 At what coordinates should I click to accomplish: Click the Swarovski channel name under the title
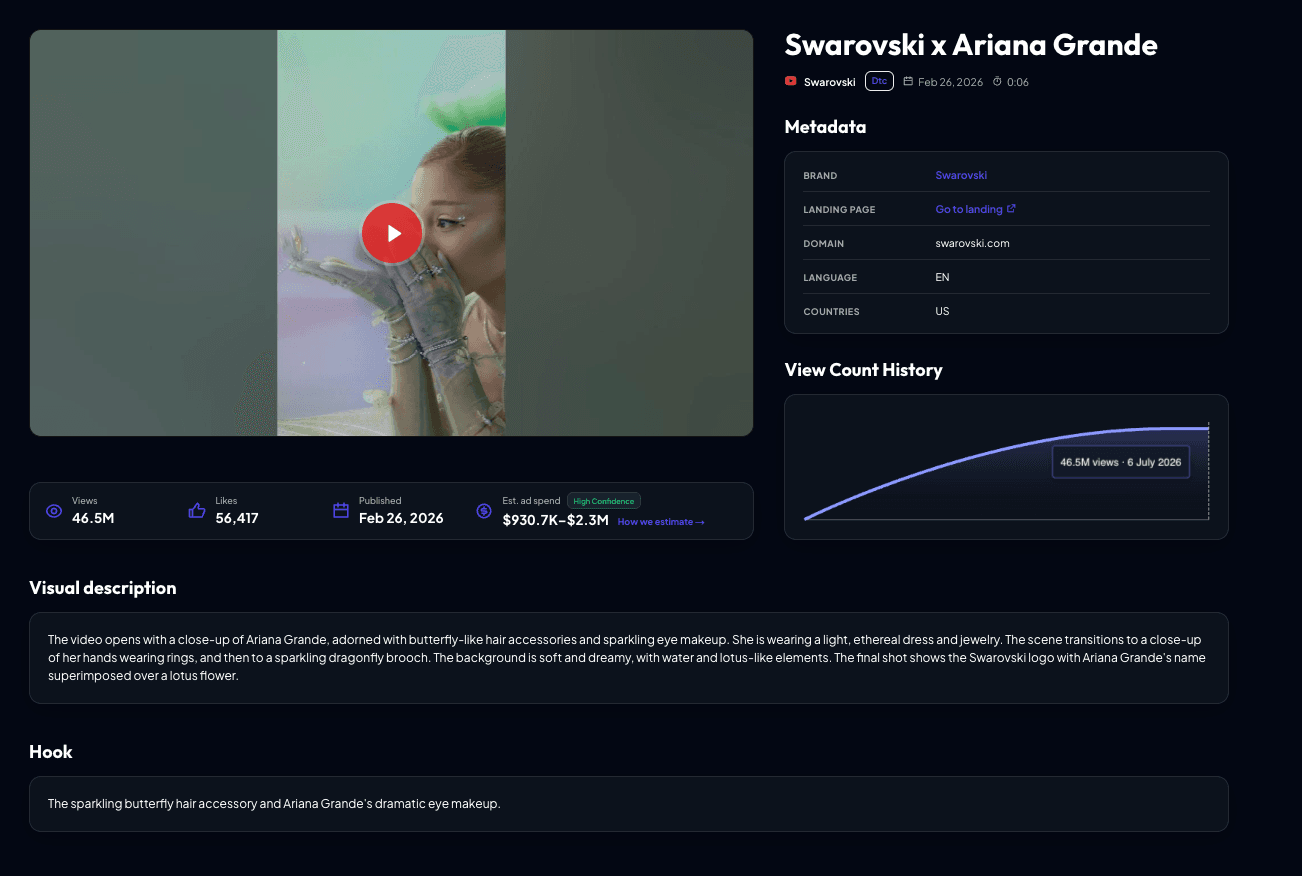(x=830, y=82)
